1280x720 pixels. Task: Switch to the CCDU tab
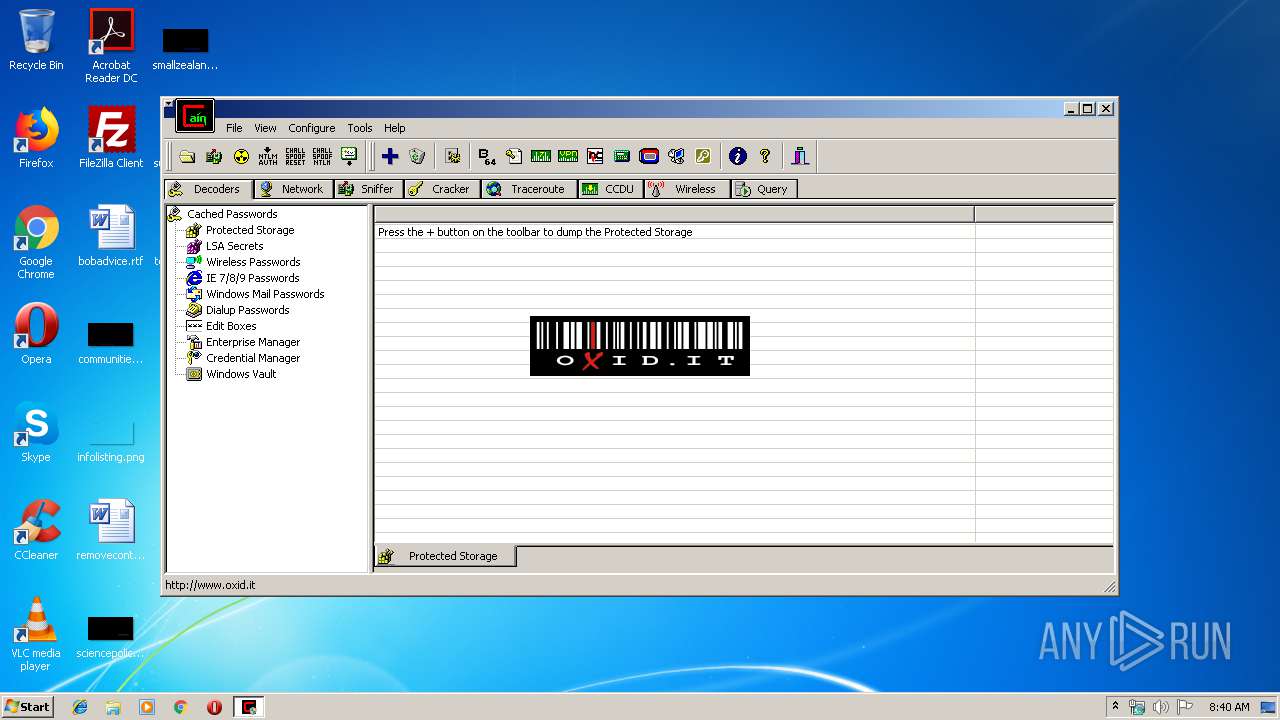(609, 189)
